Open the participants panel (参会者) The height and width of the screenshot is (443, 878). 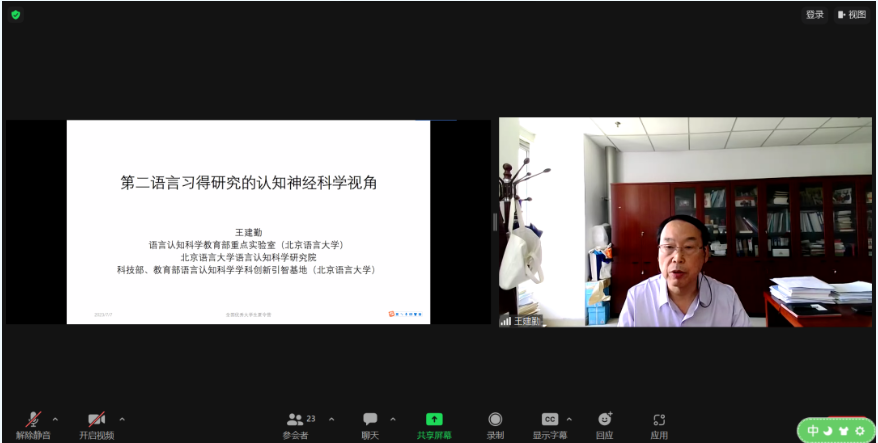pyautogui.click(x=295, y=424)
